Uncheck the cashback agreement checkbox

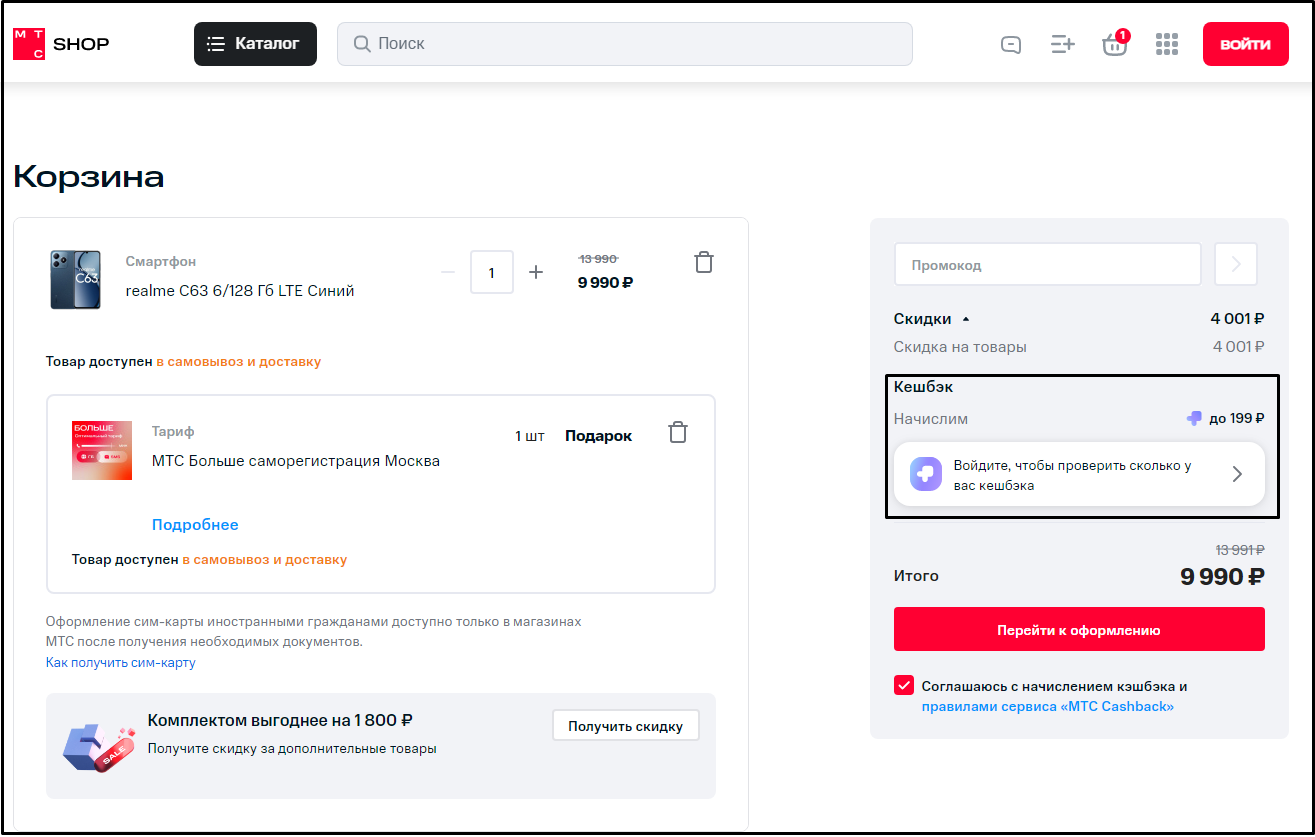point(904,686)
